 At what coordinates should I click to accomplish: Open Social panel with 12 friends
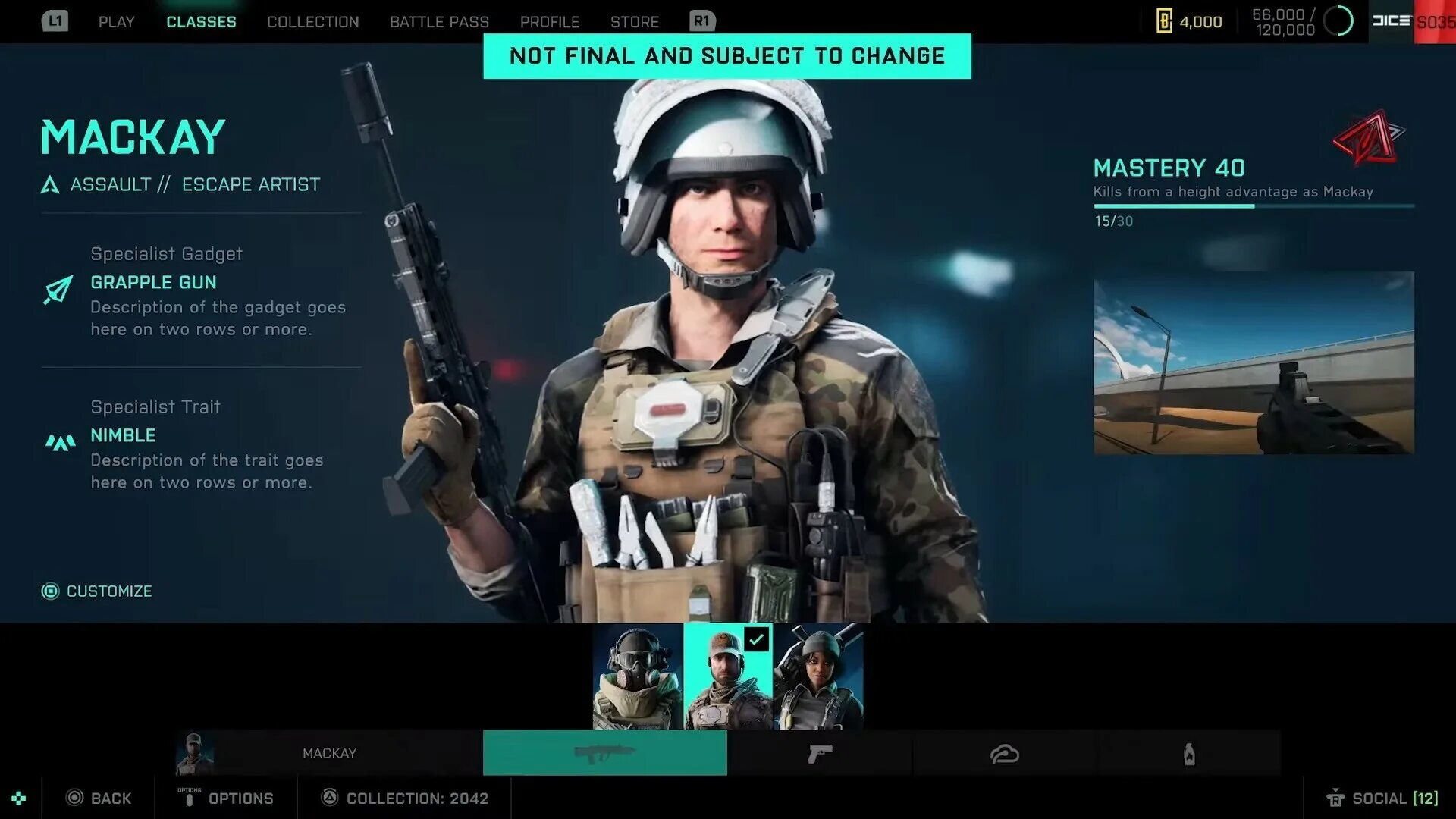click(1382, 798)
